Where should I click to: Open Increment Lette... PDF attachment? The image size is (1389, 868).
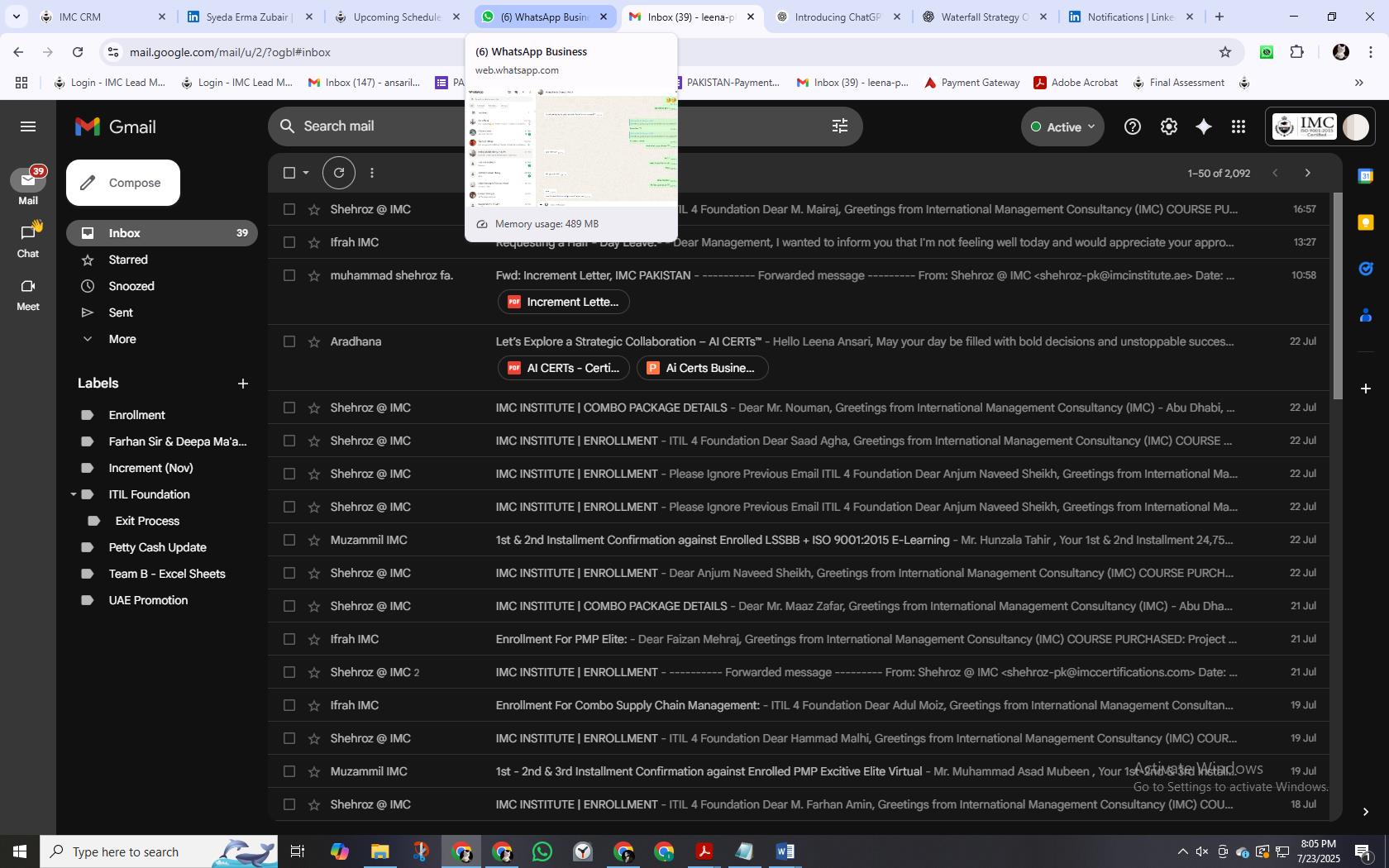pos(563,302)
